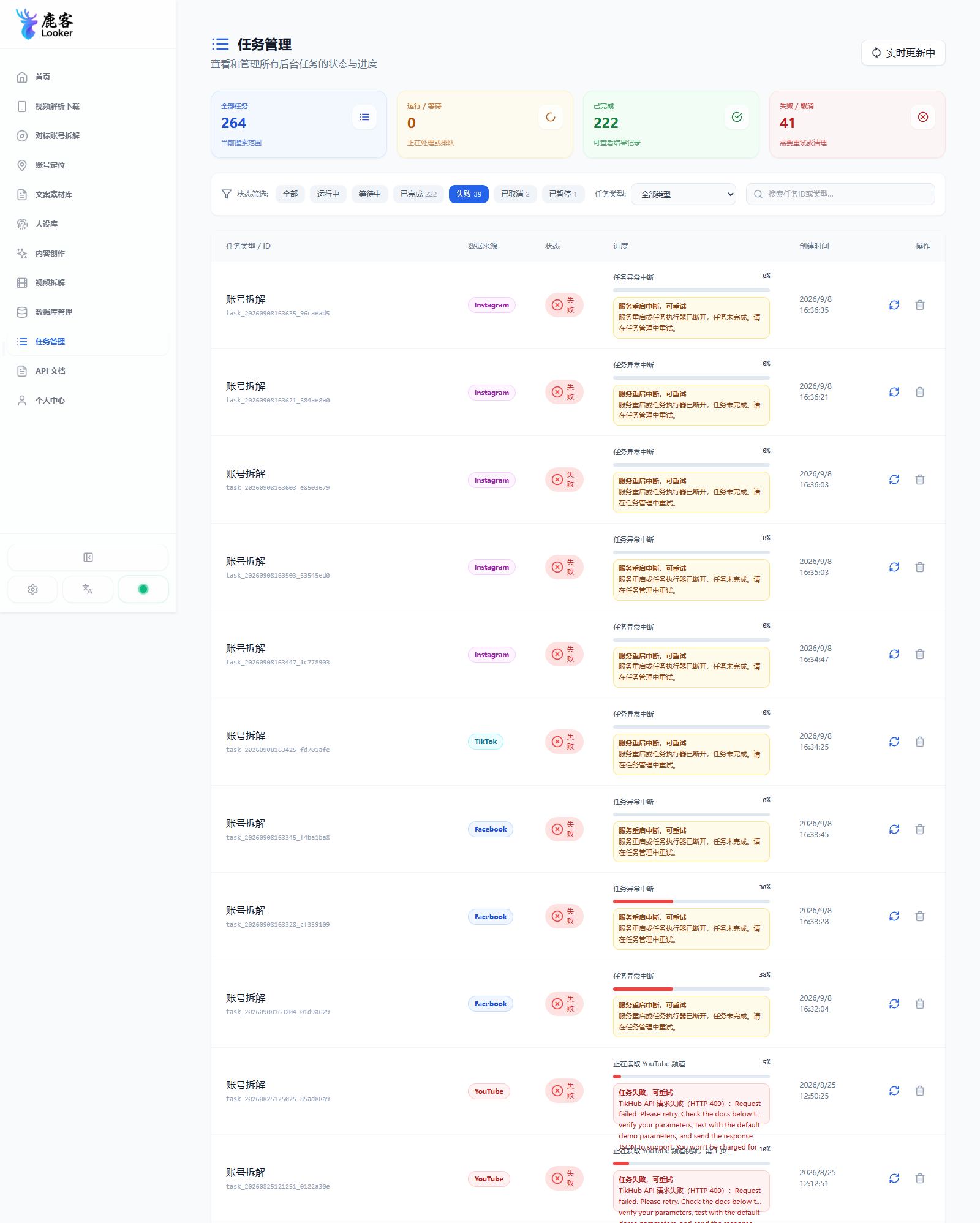Retry the task created at 16:35:03

[894, 567]
